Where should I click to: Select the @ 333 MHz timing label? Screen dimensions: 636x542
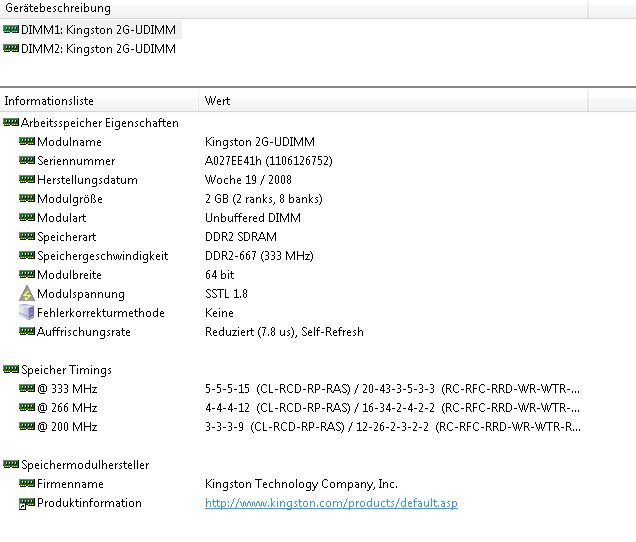pyautogui.click(x=67, y=389)
